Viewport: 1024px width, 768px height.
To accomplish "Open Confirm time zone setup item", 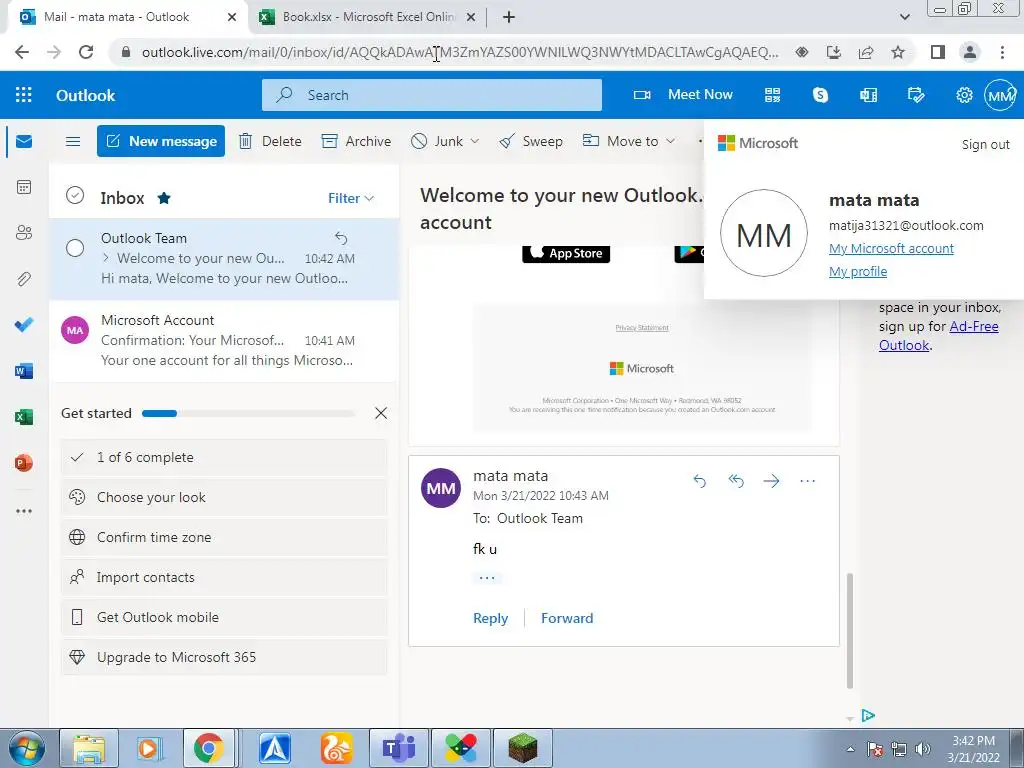I will pyautogui.click(x=224, y=537).
